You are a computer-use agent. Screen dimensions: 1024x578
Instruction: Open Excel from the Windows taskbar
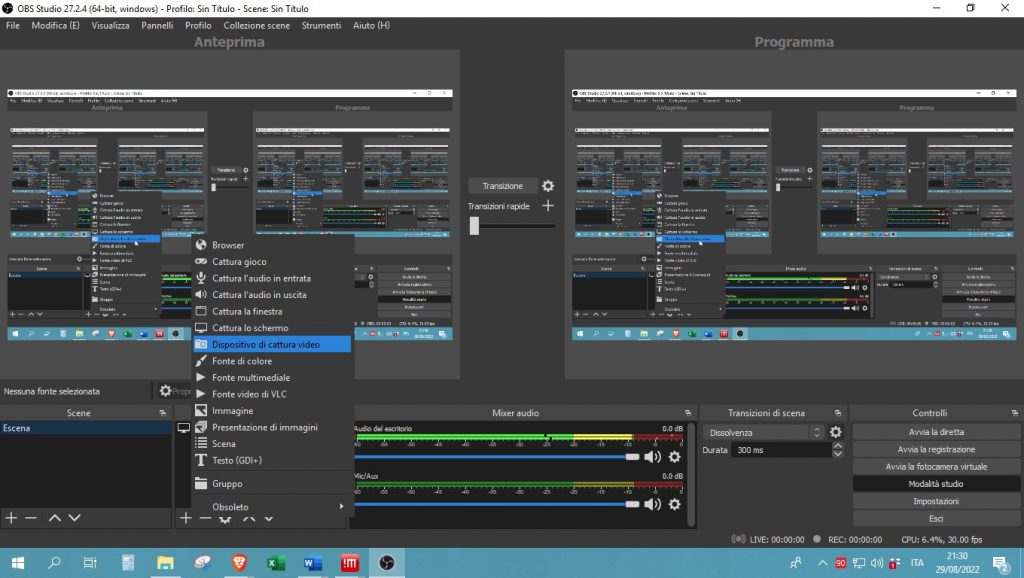coord(276,563)
